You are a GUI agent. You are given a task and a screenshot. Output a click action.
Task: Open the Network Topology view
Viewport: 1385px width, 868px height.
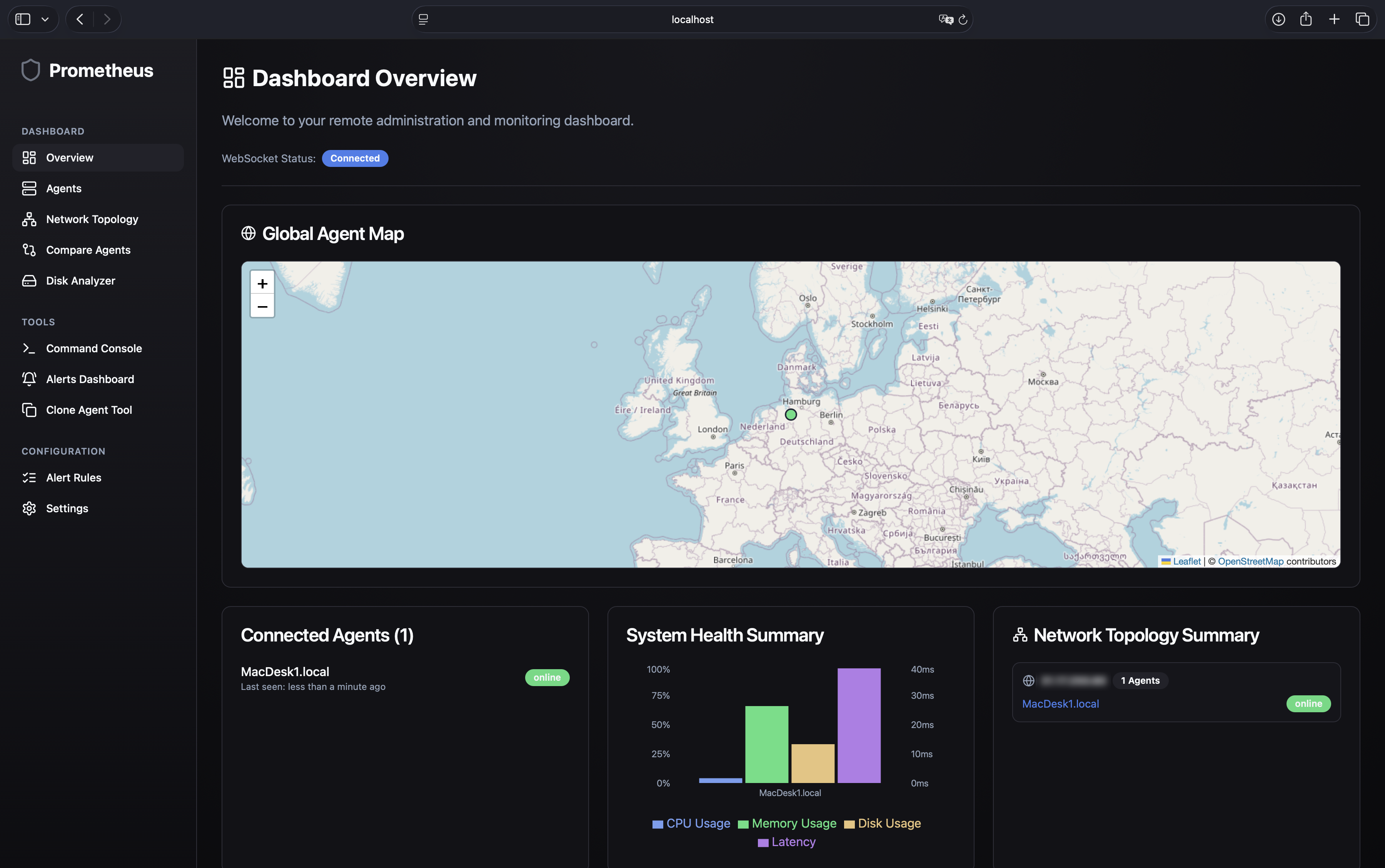pos(92,219)
